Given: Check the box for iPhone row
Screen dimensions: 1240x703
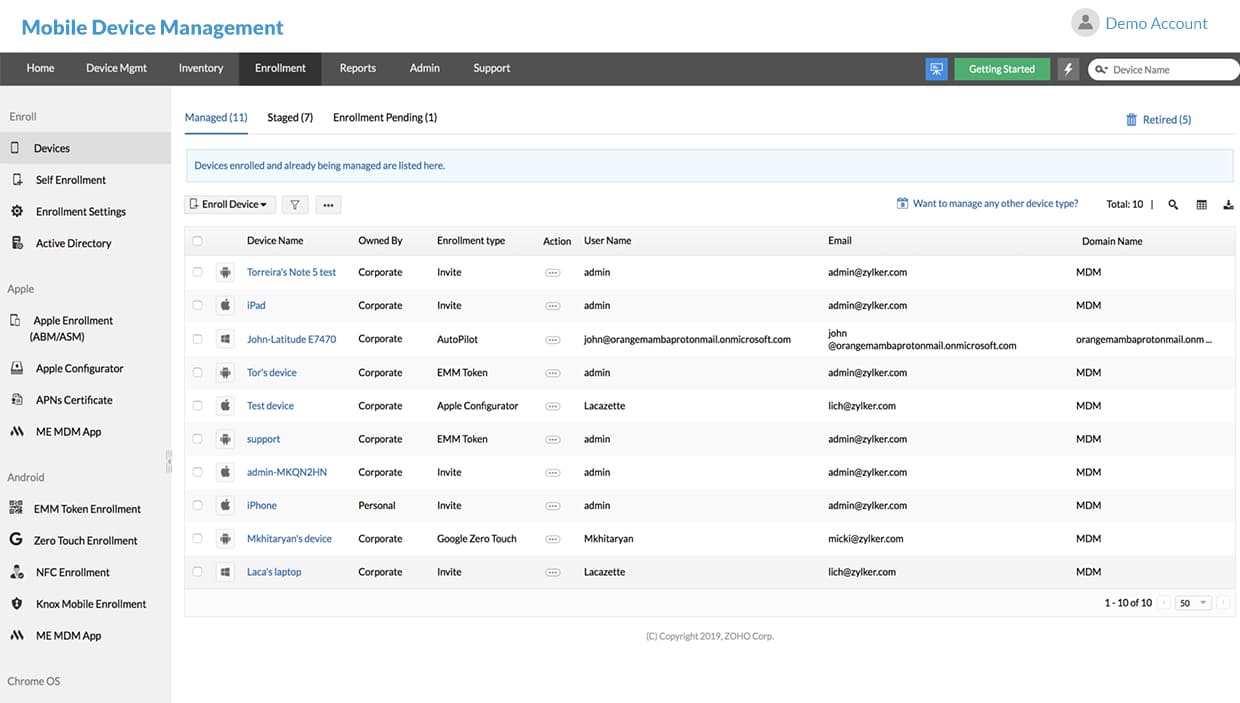Looking at the screenshot, I should (x=197, y=505).
